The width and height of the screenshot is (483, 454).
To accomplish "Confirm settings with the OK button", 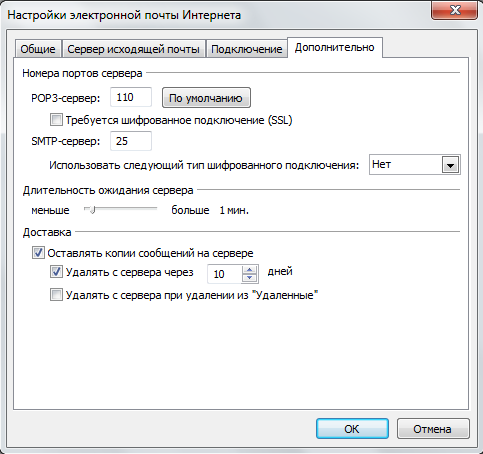I will (x=352, y=429).
